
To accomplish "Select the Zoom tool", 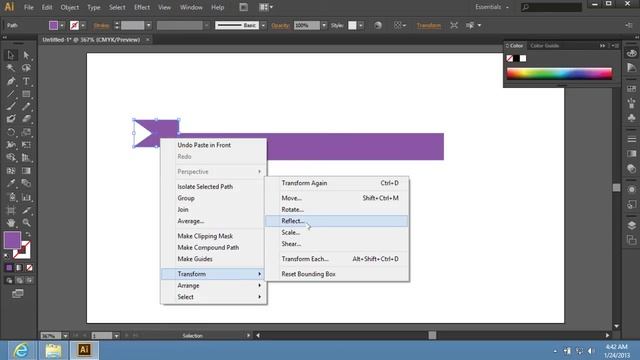I will coord(26,223).
